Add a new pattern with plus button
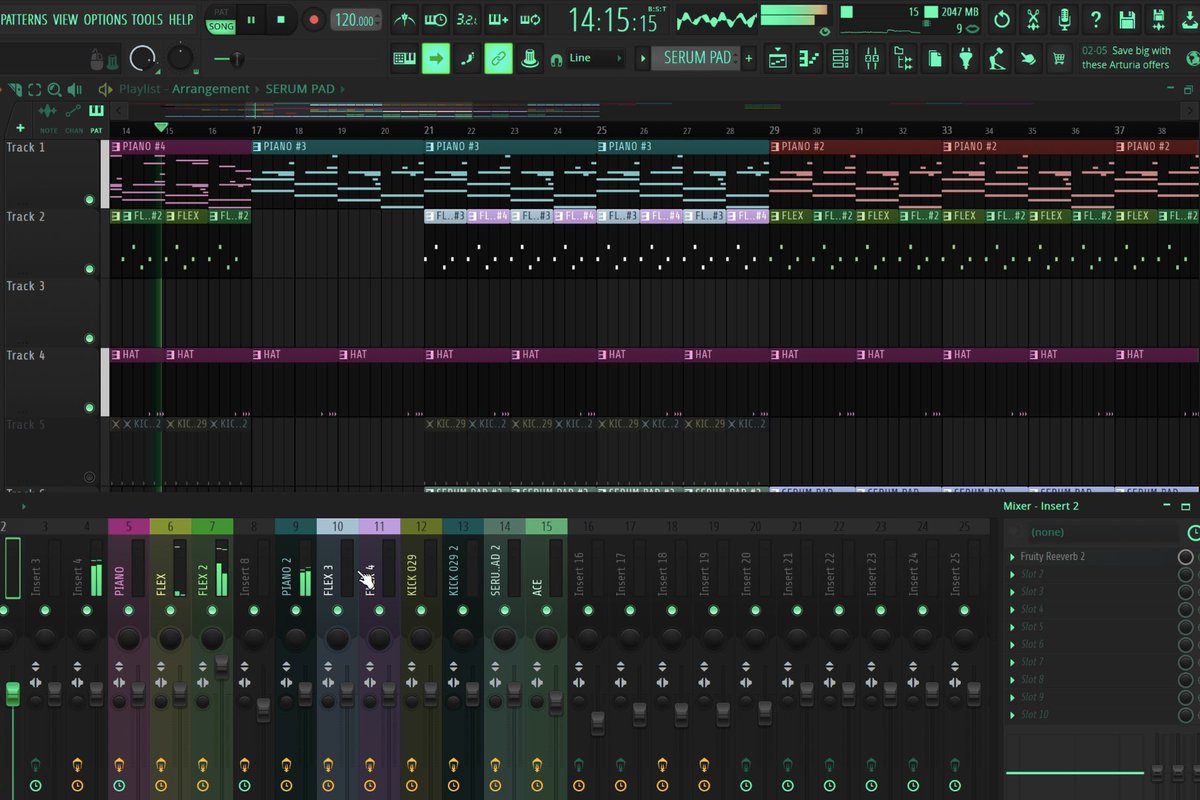This screenshot has width=1200, height=800. [749, 58]
